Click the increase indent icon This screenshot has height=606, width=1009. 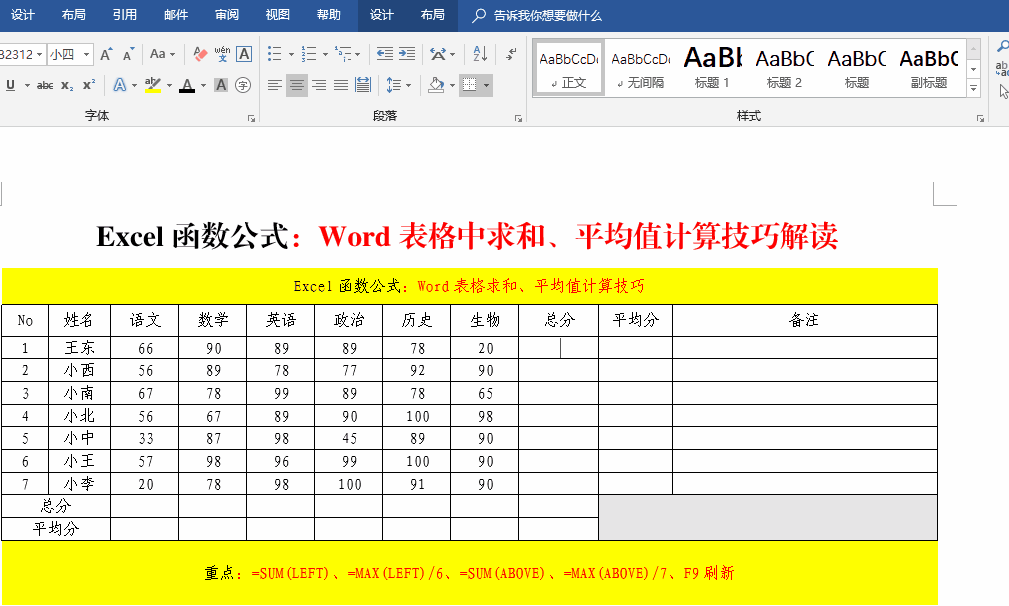406,54
